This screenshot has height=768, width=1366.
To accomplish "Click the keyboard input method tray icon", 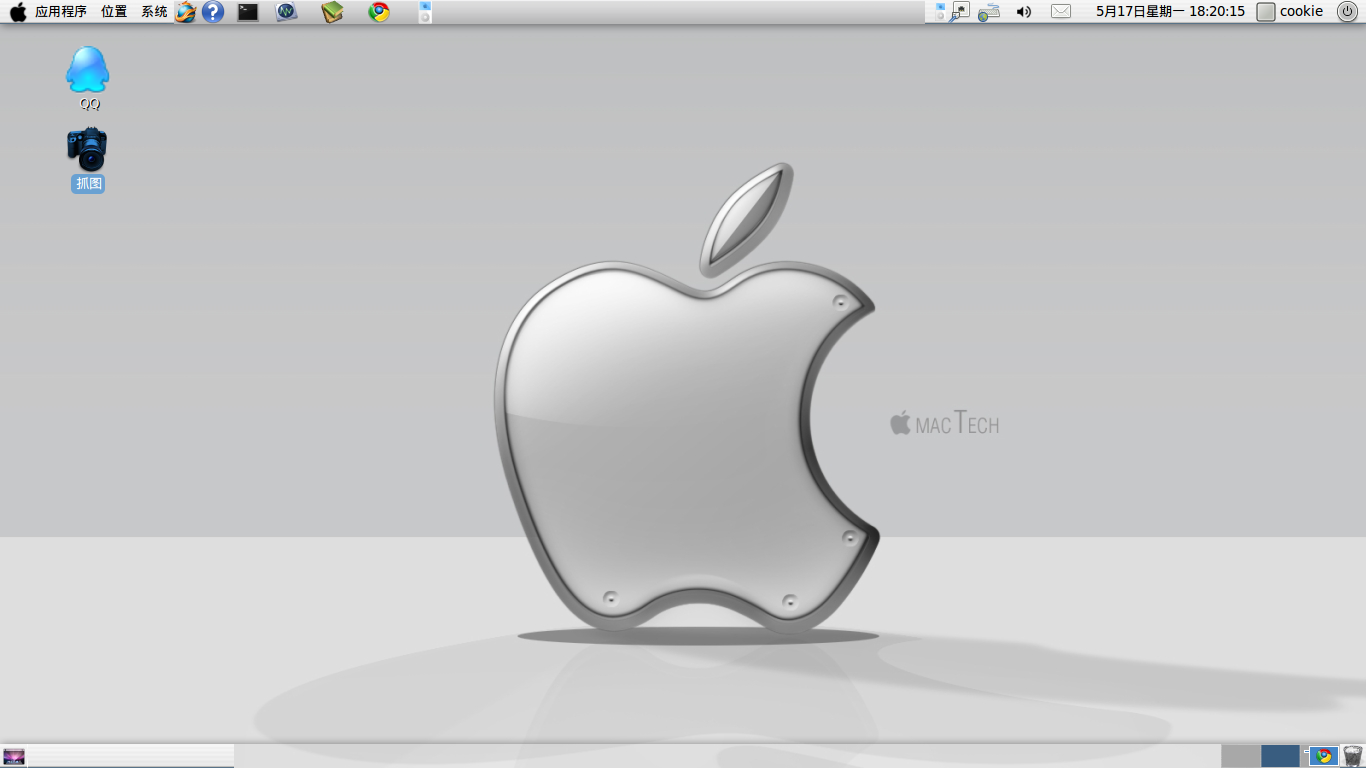I will click(x=989, y=12).
